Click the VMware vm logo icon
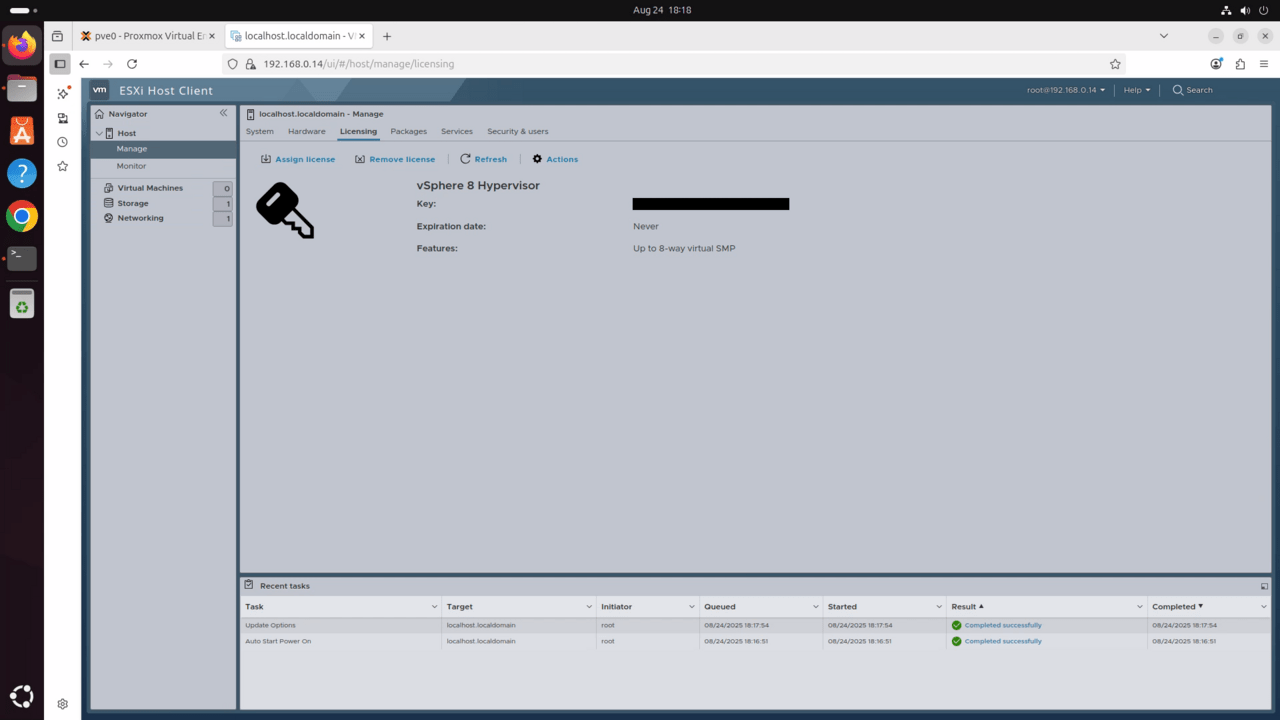The width and height of the screenshot is (1280, 720). coord(100,90)
